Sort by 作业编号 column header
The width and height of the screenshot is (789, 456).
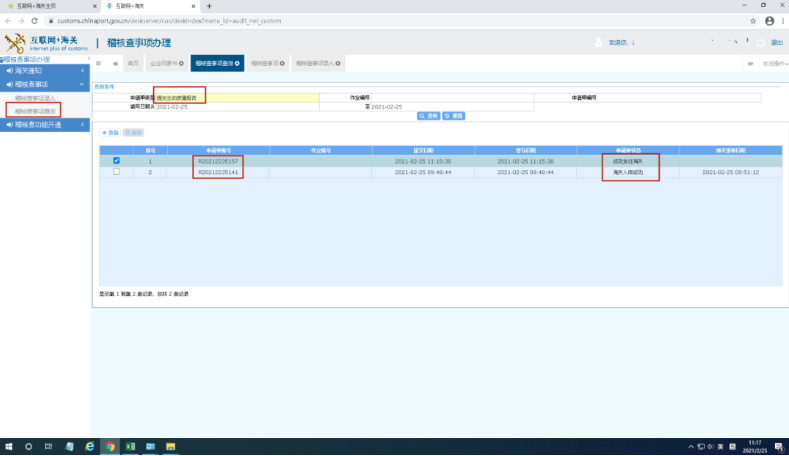pyautogui.click(x=321, y=150)
